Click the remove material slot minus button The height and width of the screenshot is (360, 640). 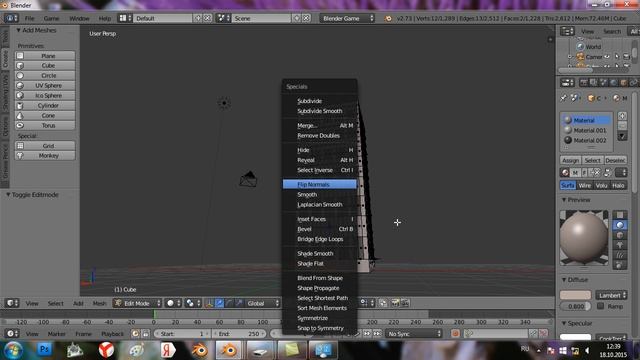point(622,125)
